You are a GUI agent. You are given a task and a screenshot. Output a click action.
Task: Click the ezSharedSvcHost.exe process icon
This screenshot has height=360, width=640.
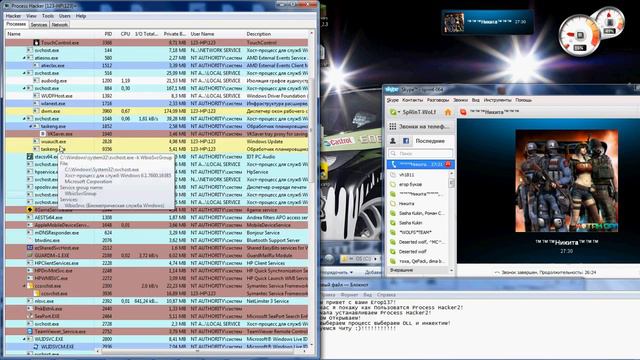30,248
